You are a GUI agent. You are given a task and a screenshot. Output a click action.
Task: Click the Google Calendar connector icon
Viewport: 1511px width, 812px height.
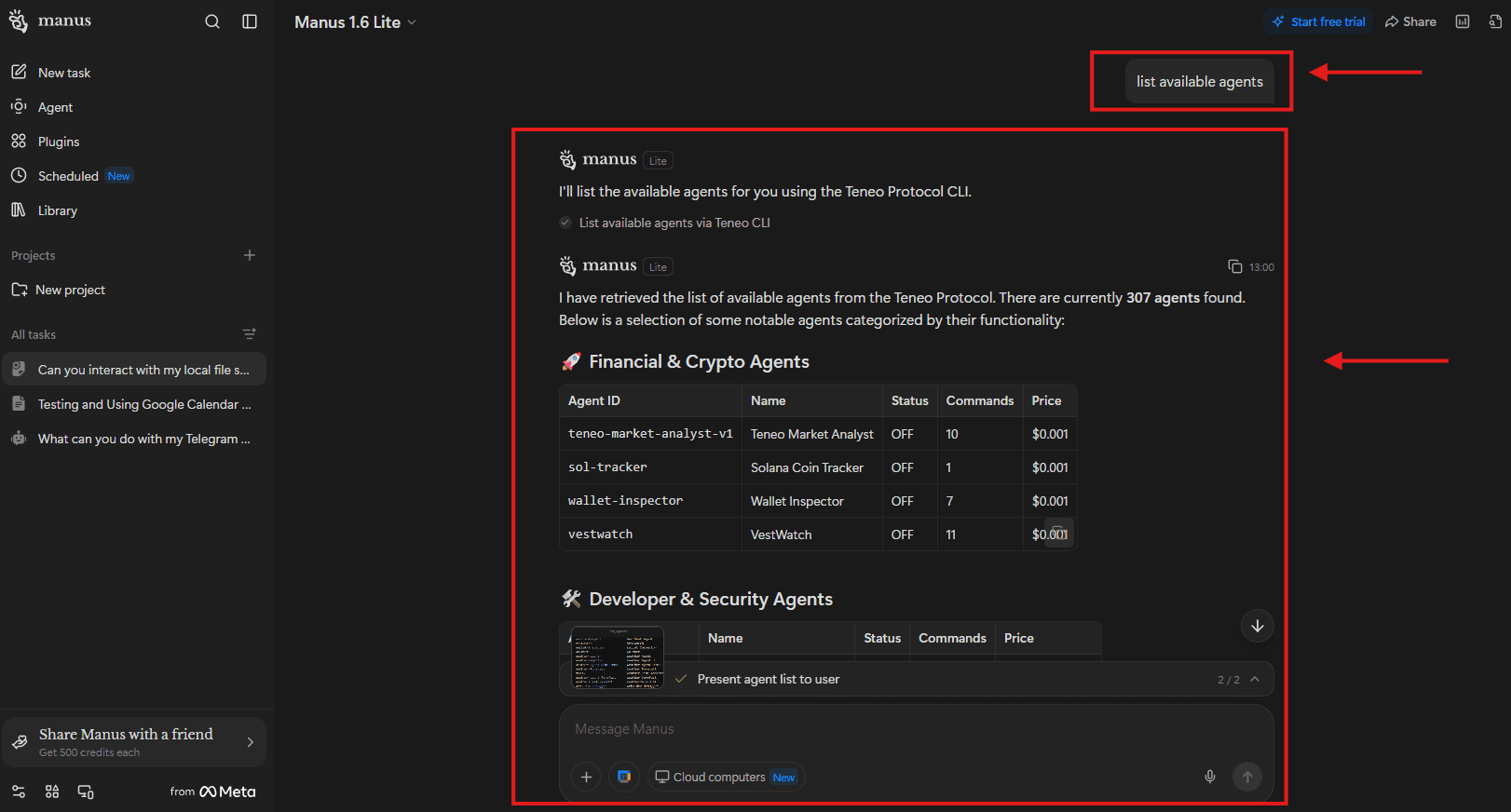(x=624, y=777)
